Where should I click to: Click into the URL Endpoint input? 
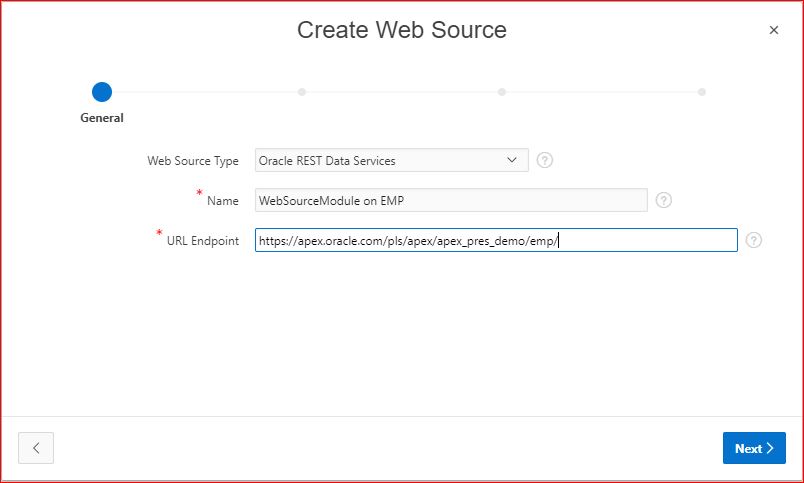(496, 240)
